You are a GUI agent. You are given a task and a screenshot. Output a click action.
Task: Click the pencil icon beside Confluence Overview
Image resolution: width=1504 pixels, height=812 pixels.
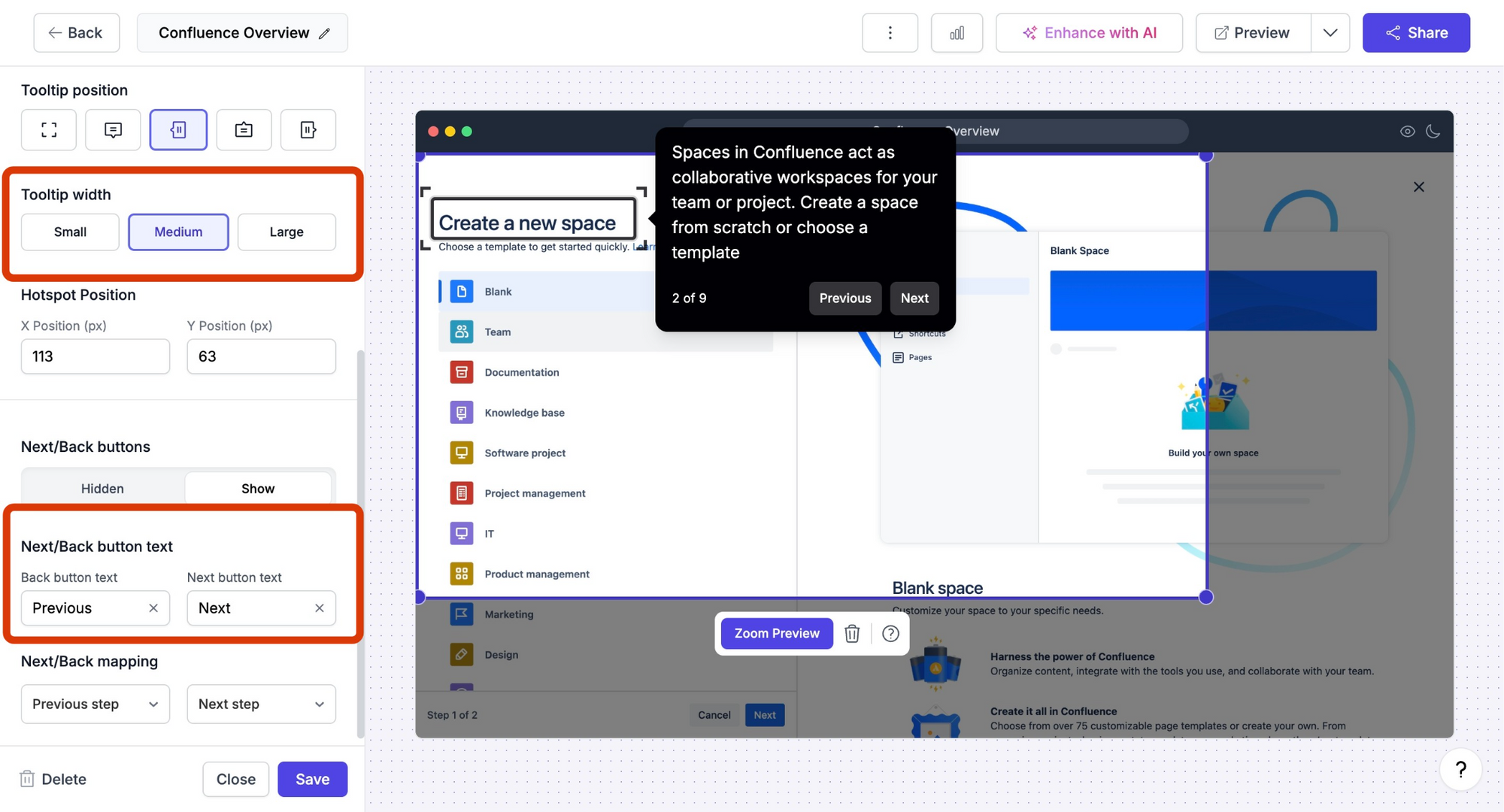coord(324,33)
